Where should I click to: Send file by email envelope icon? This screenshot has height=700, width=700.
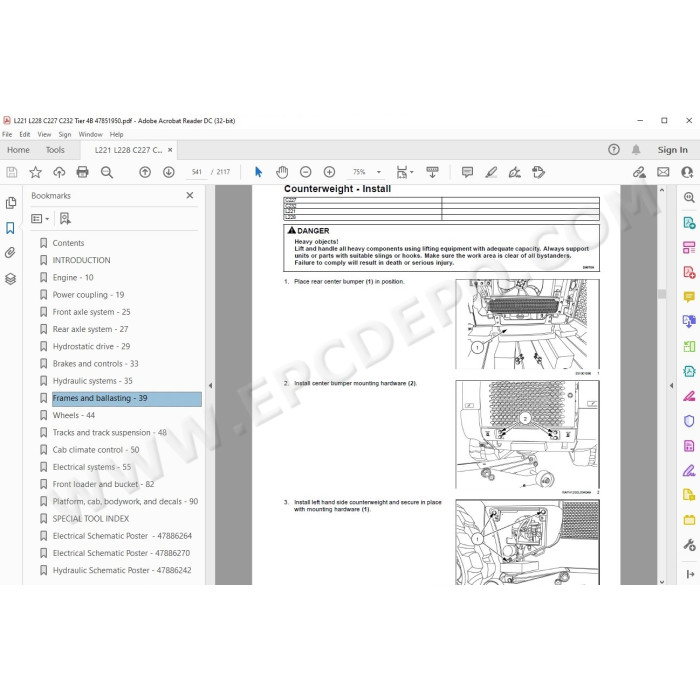tap(663, 172)
